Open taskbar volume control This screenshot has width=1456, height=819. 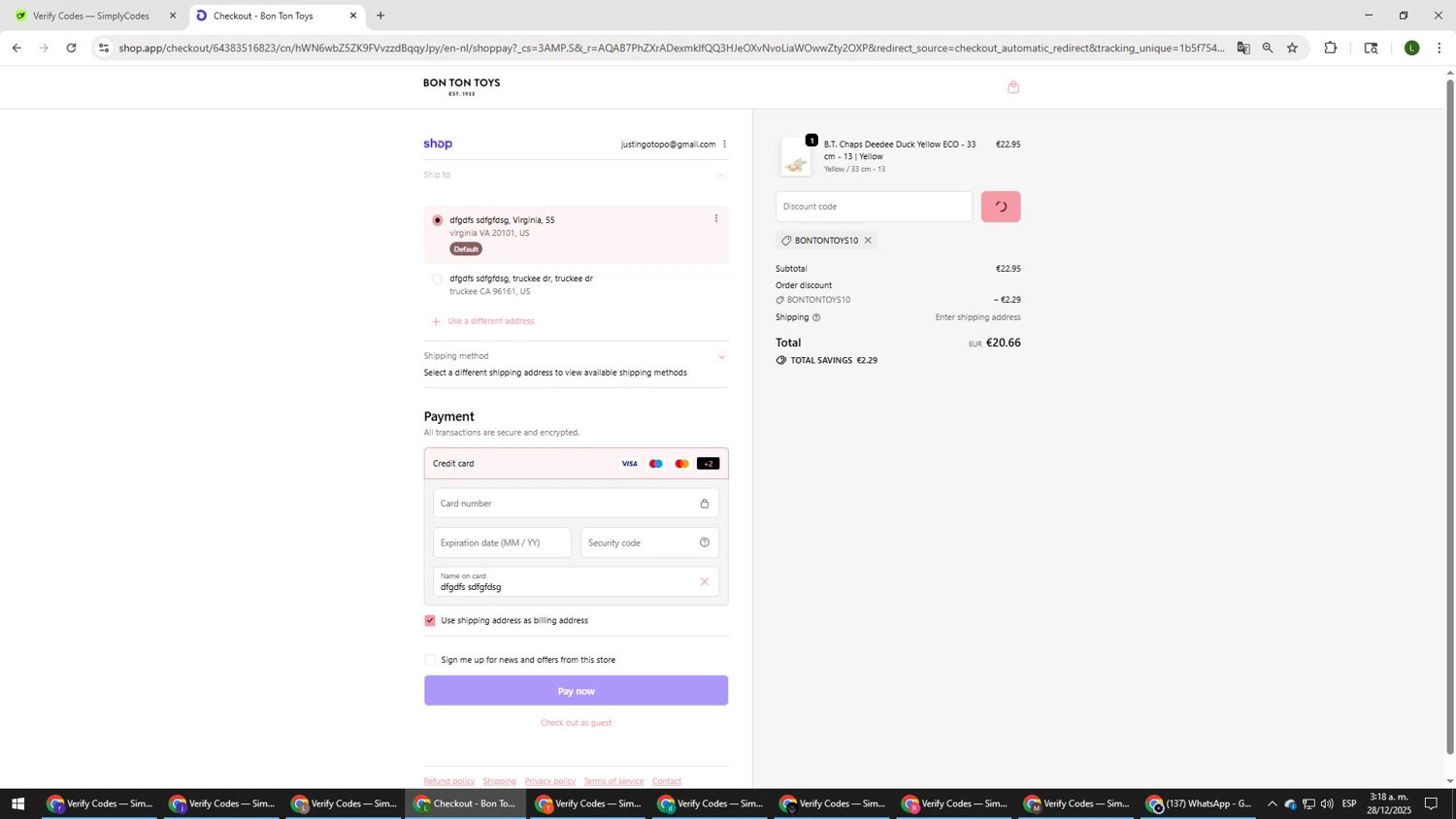1327,803
